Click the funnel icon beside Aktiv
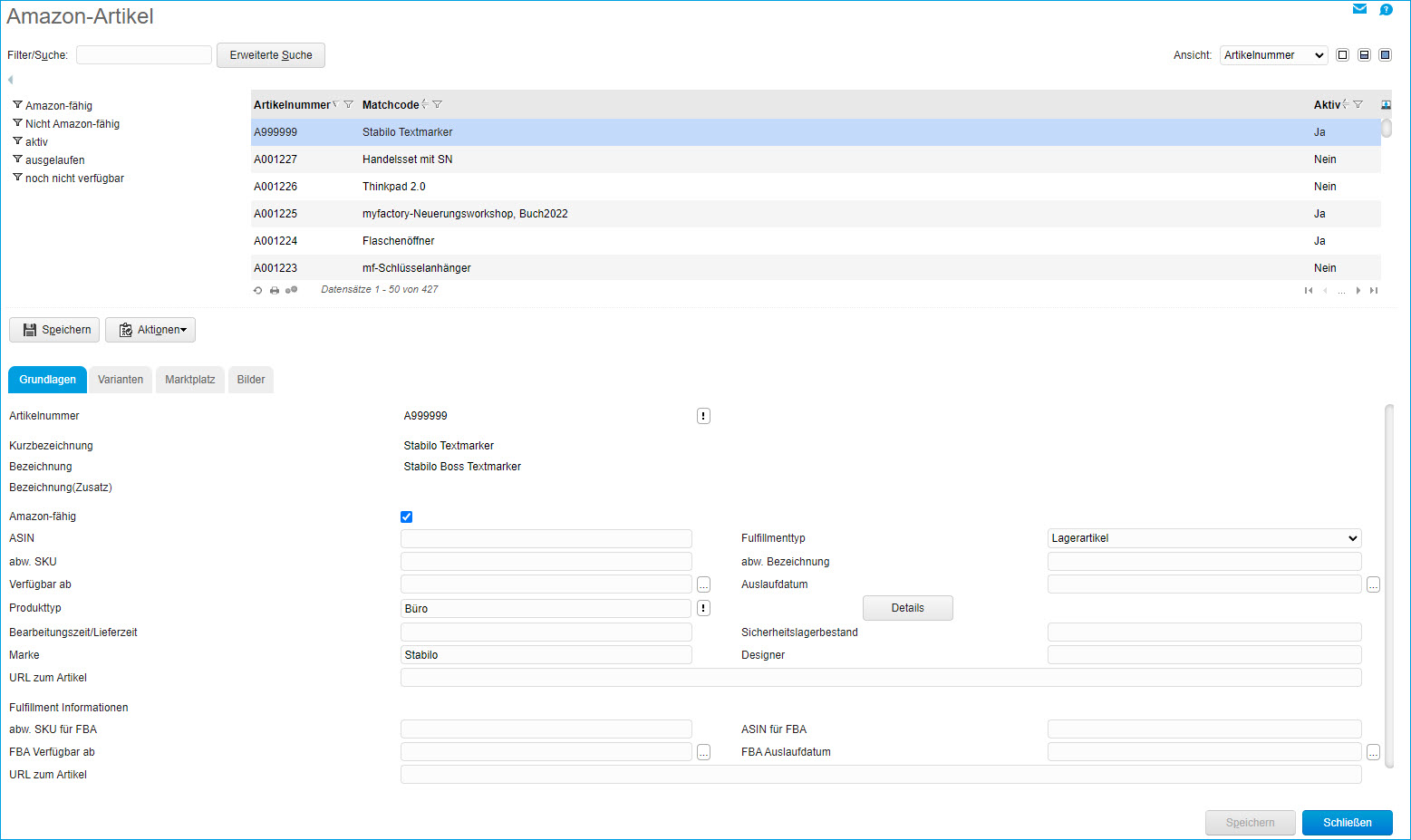 (x=1358, y=103)
